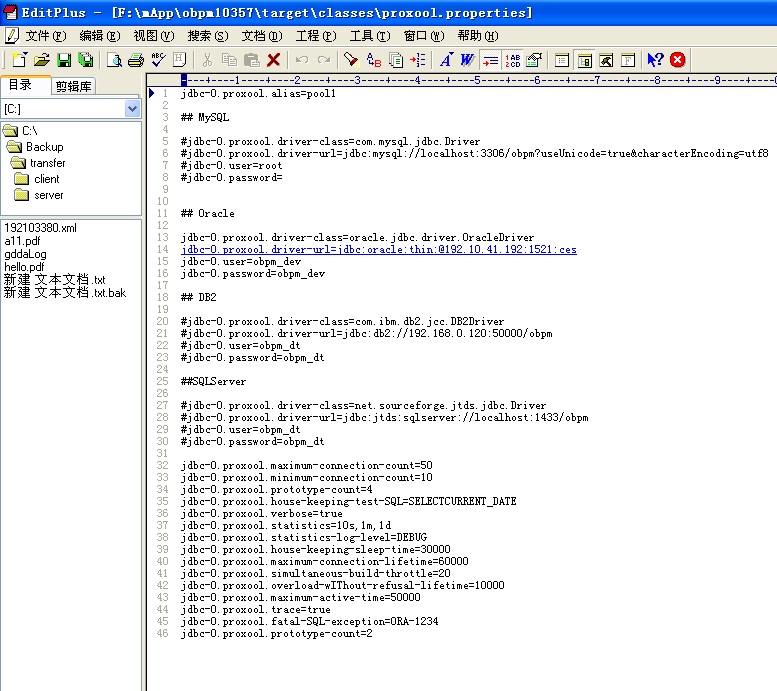The height and width of the screenshot is (691, 777).
Task: Click line number 32 in the gutter
Action: 163,465
